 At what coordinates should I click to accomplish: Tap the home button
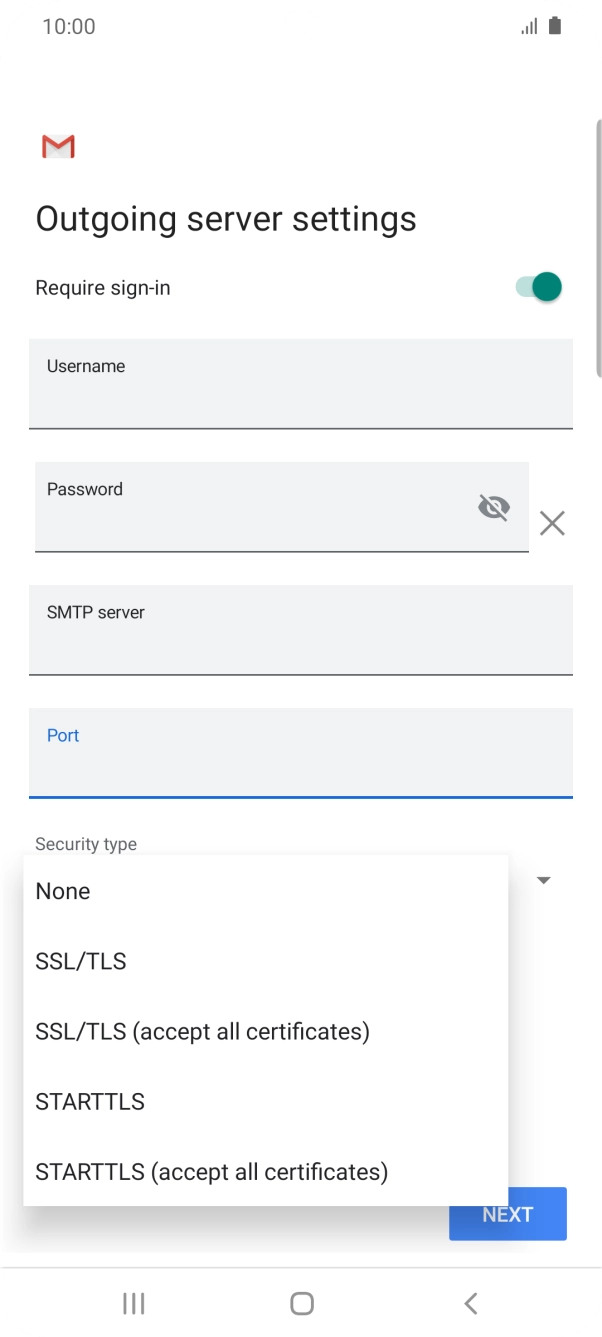(301, 1303)
